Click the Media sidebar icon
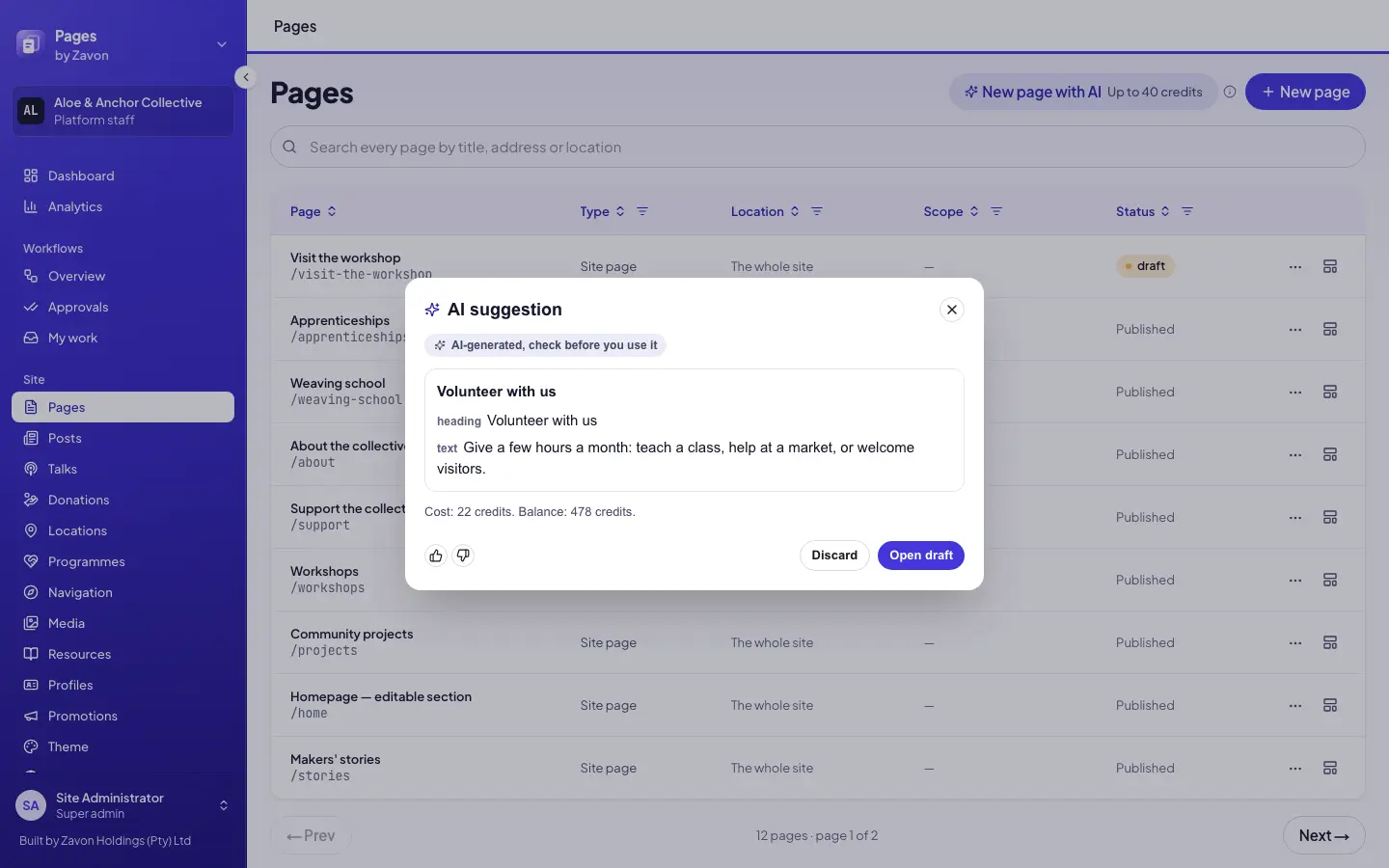This screenshot has width=1389, height=868. click(x=31, y=623)
